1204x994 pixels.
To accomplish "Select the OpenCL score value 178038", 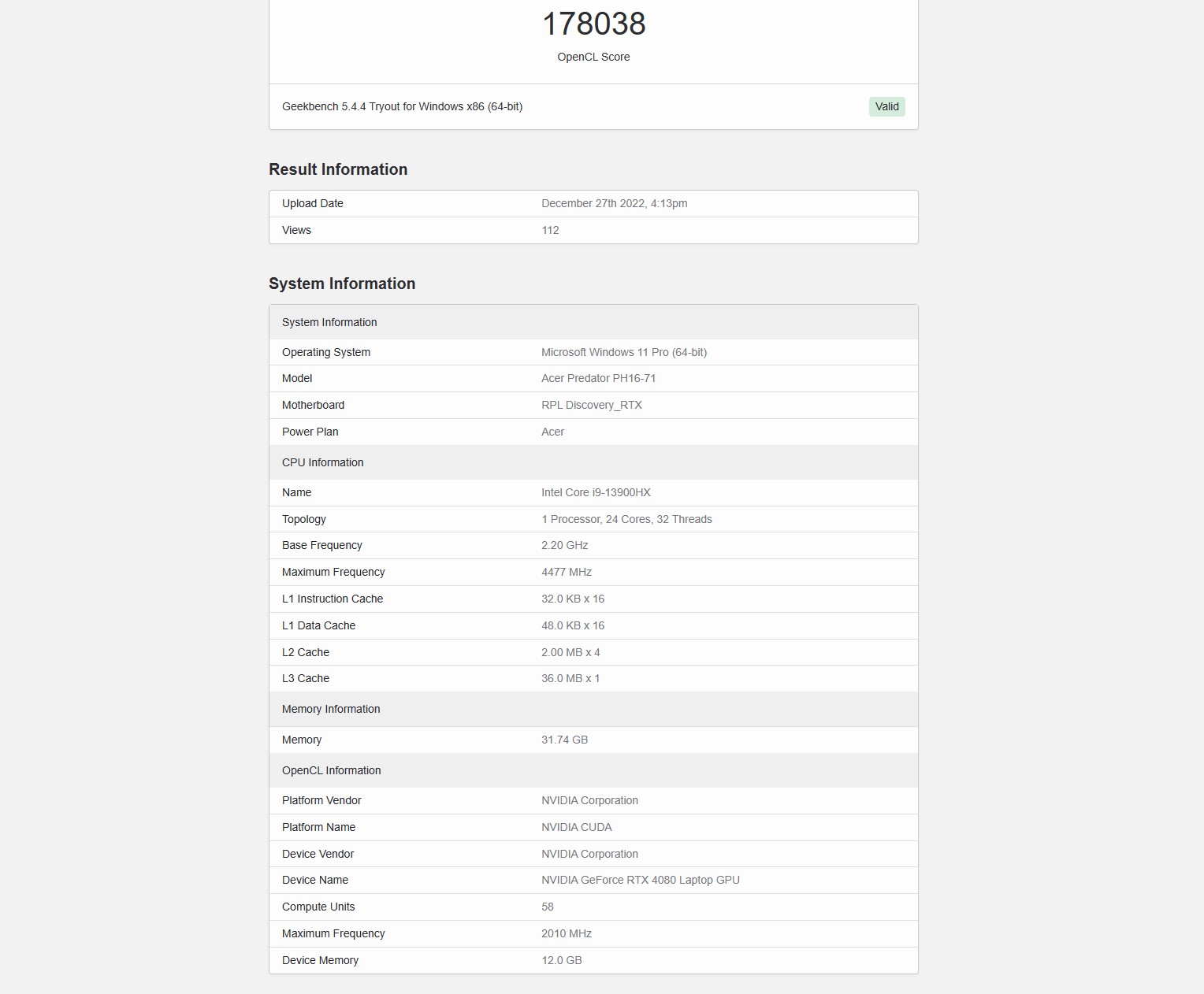I will click(593, 24).
